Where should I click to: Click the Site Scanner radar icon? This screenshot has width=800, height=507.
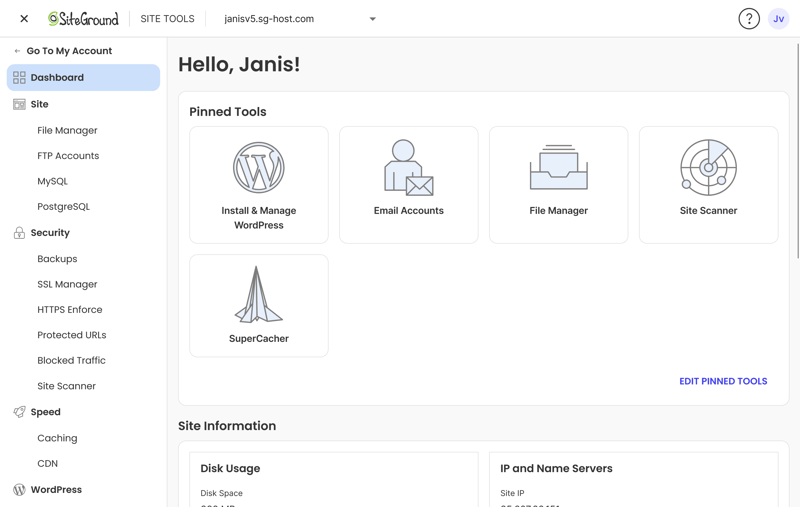[x=709, y=167]
